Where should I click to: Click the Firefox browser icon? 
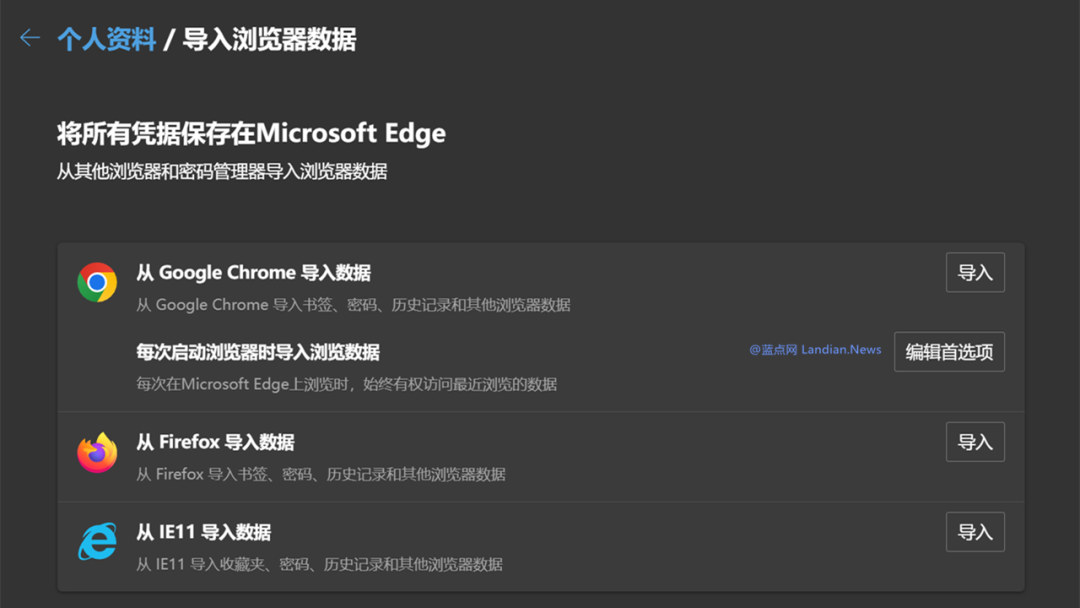(x=97, y=451)
